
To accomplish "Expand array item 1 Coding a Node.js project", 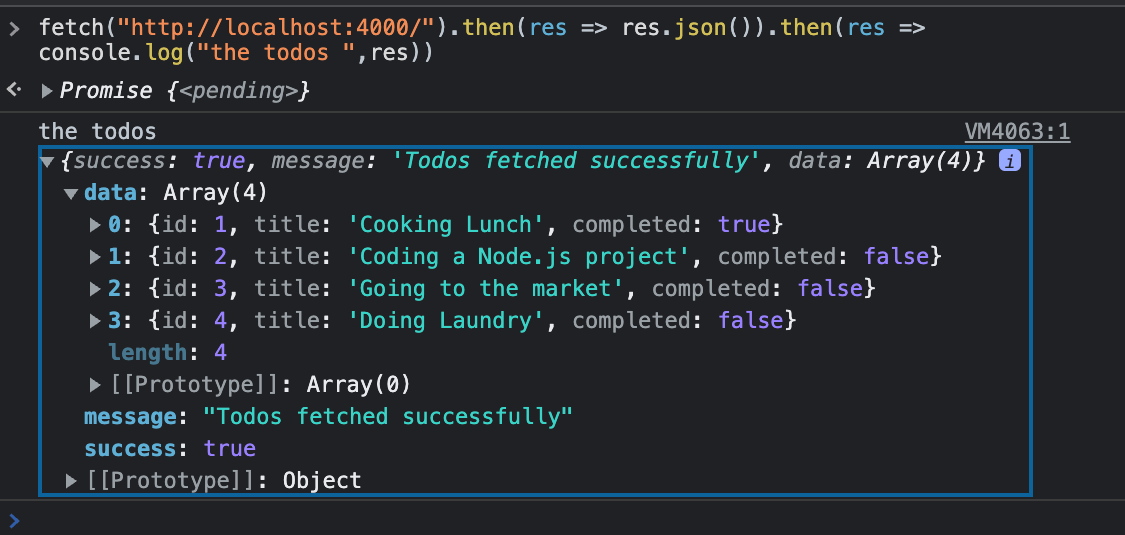I will click(x=95, y=257).
